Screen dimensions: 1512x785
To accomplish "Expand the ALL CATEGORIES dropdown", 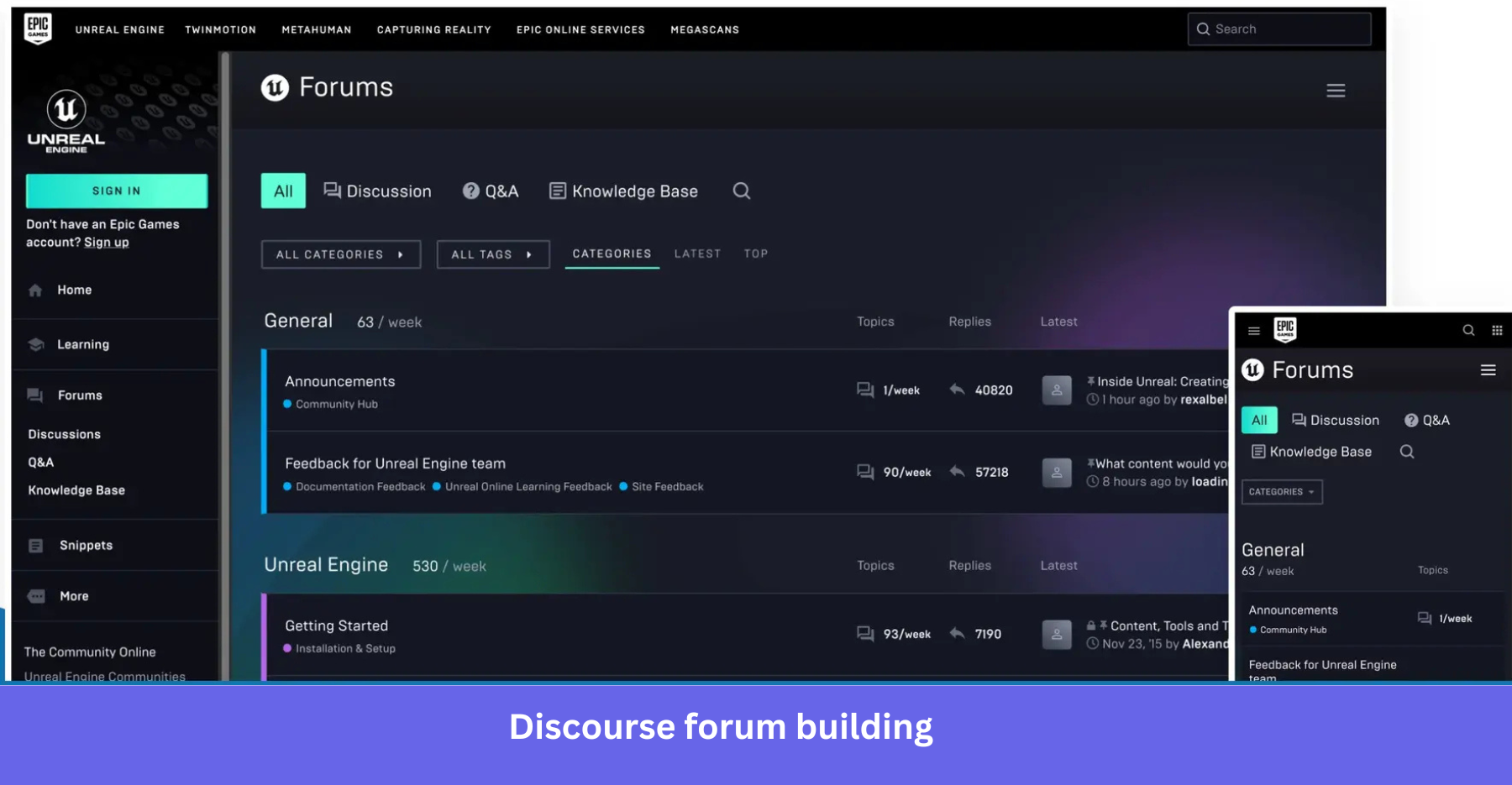I will point(340,254).
